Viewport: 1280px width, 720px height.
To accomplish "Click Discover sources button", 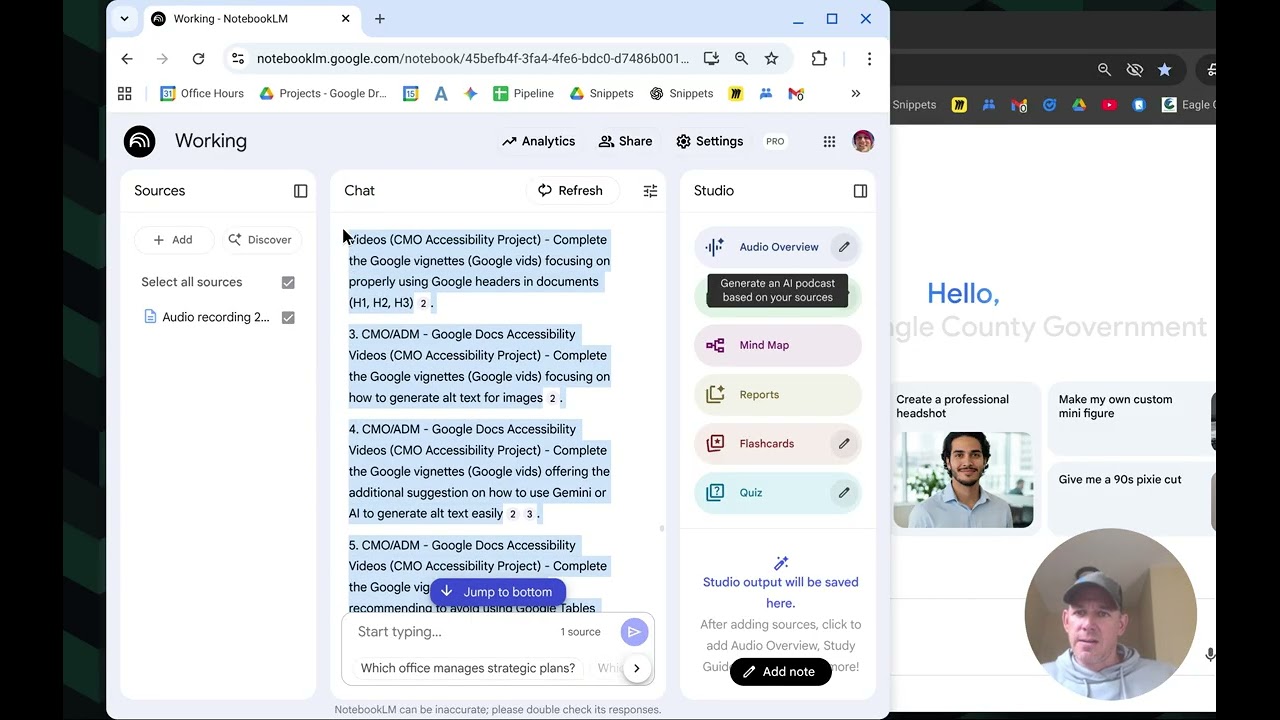I will [260, 240].
